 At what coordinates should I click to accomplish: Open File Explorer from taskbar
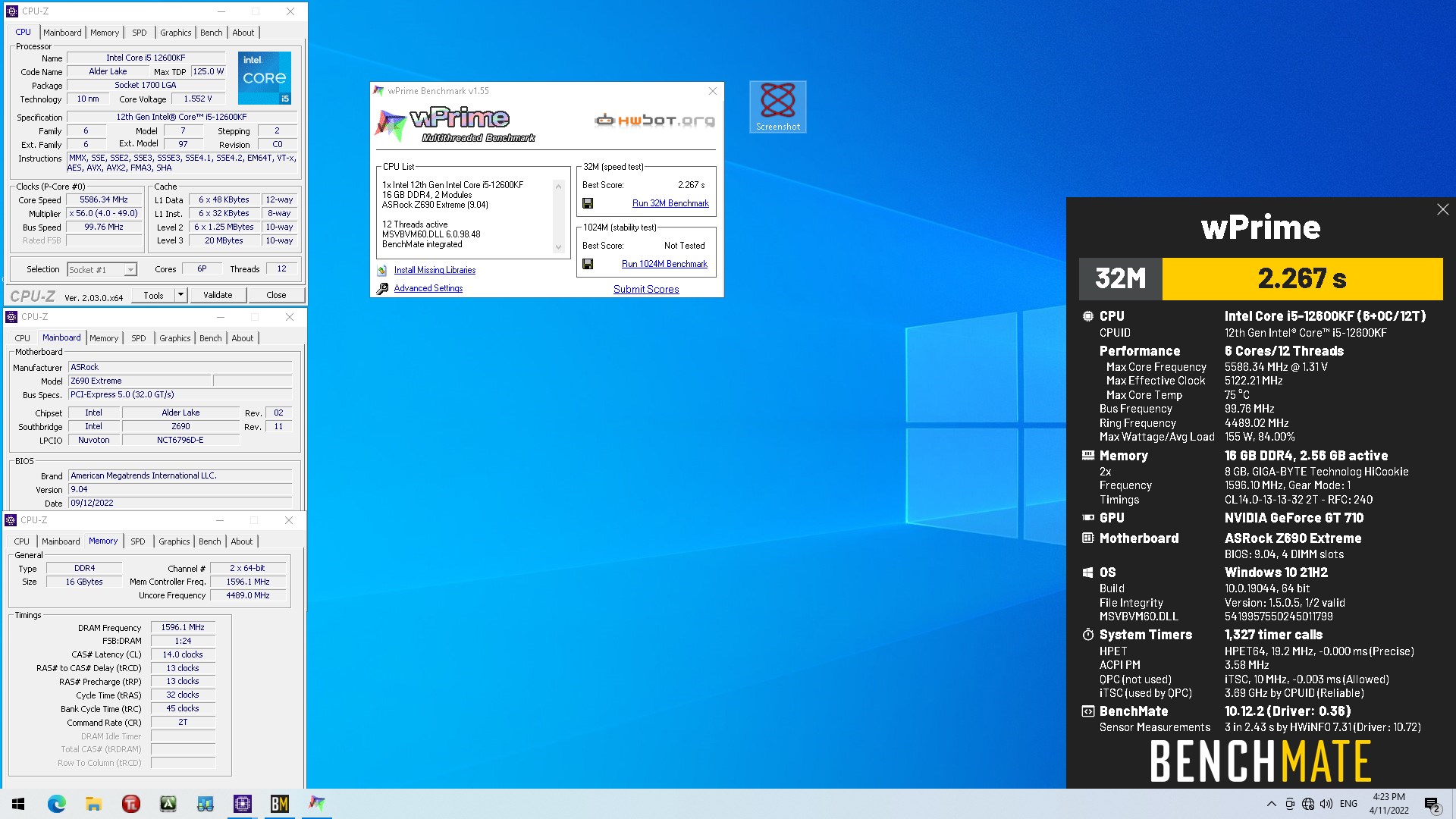point(93,804)
